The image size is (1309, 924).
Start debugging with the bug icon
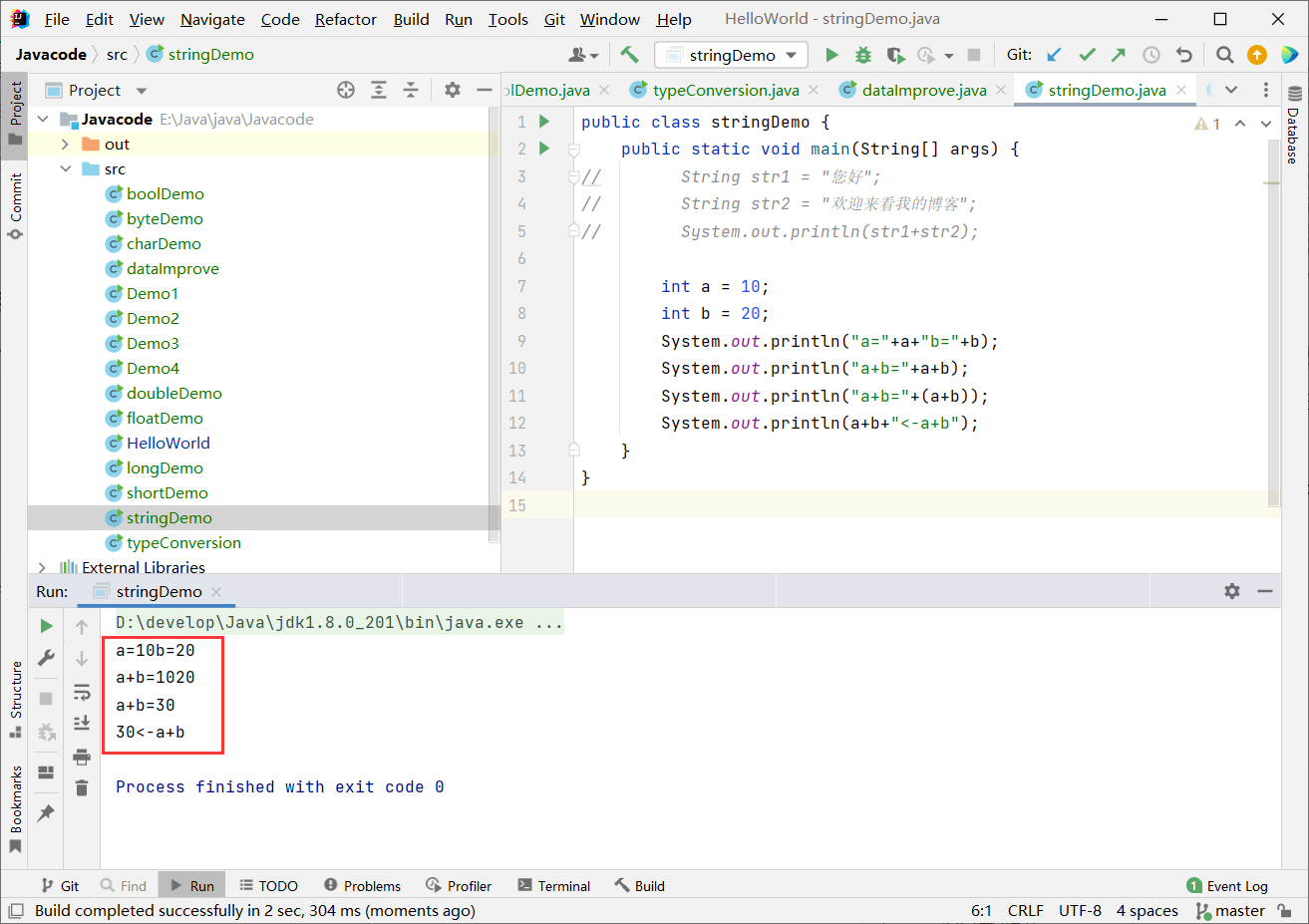point(863,55)
